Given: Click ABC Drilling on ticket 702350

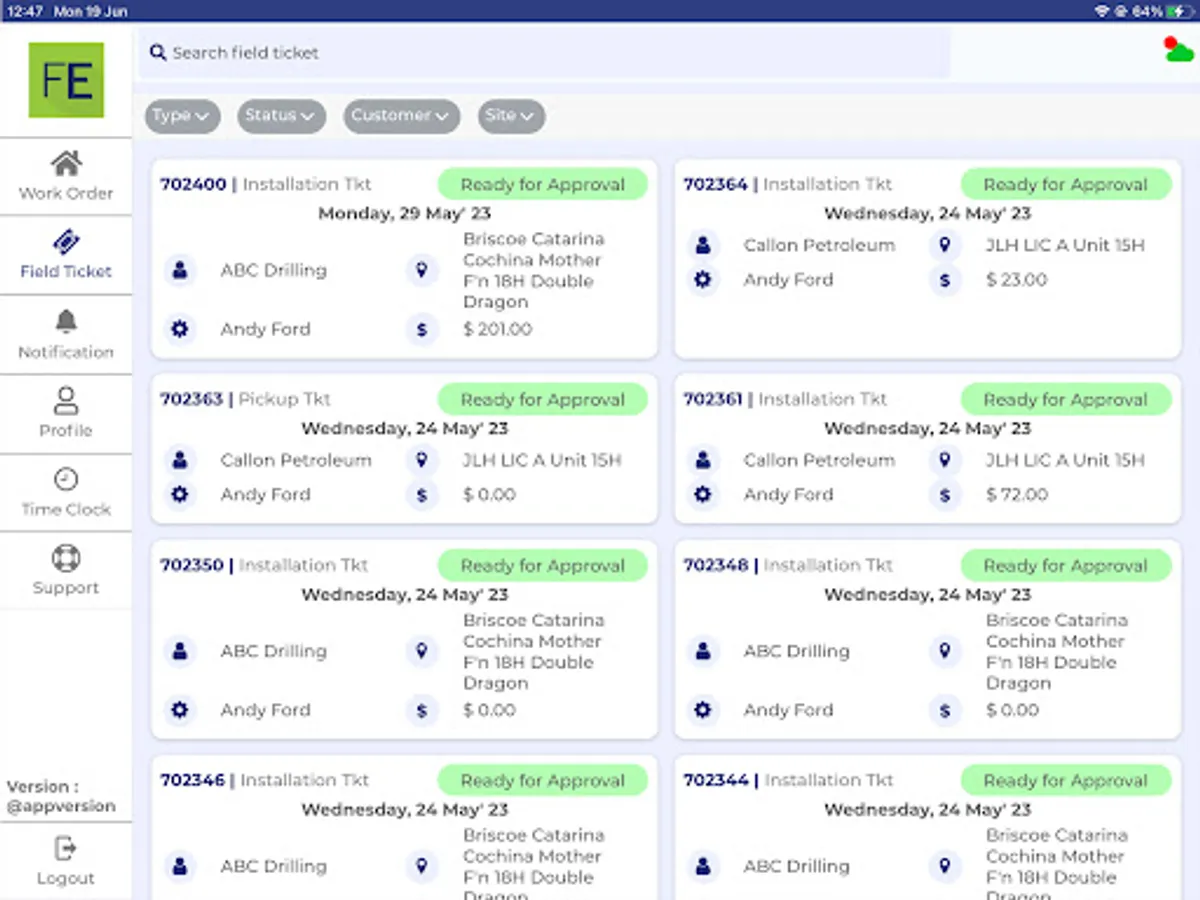Looking at the screenshot, I should (x=274, y=651).
